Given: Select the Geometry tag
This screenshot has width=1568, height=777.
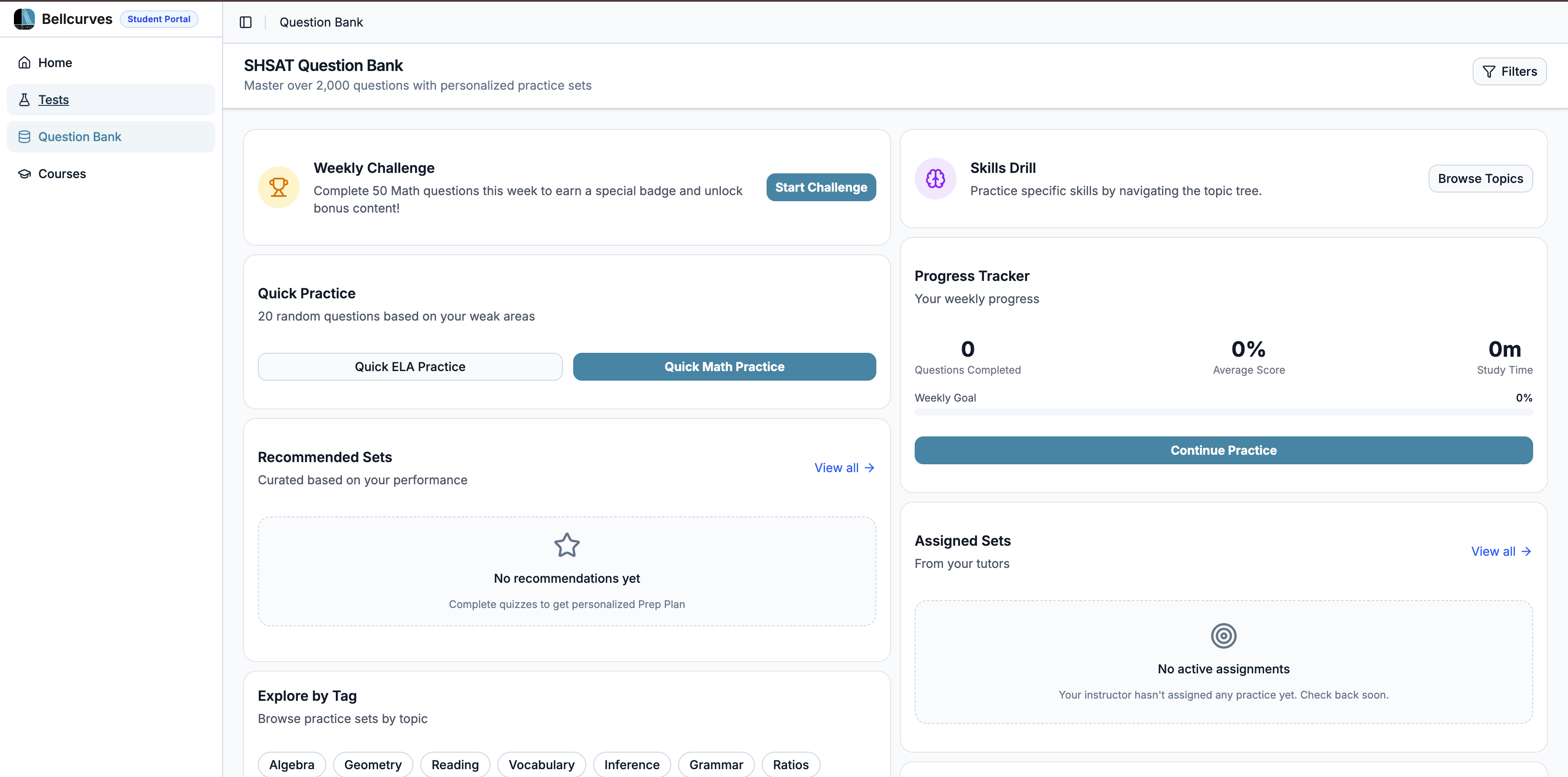Looking at the screenshot, I should [372, 765].
